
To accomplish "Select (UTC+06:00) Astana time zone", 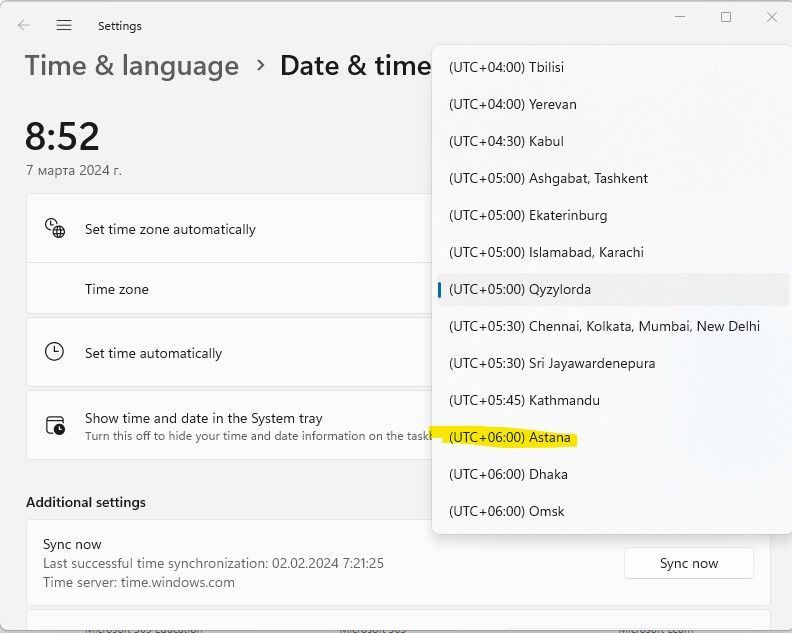I will 612,437.
